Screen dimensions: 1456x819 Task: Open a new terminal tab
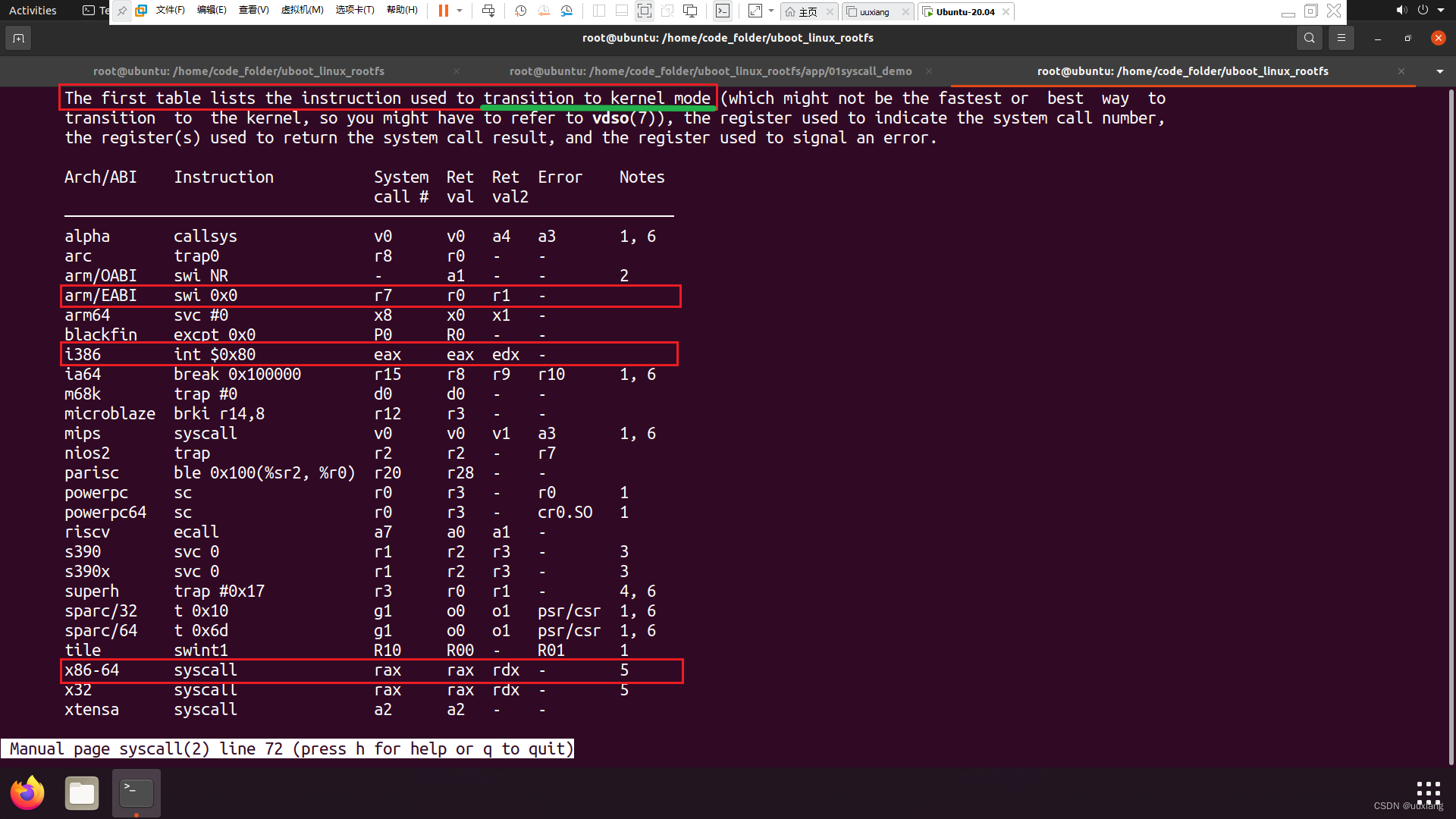(18, 38)
